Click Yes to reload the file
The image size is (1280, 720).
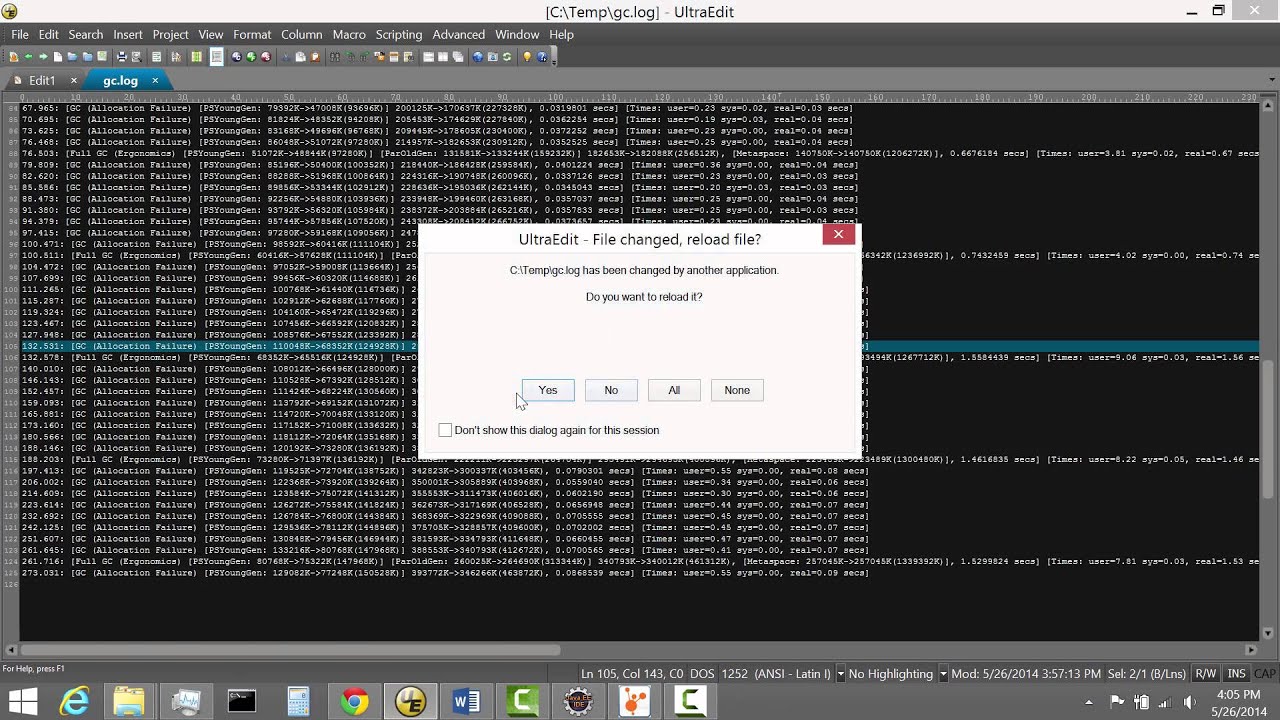[x=548, y=390]
